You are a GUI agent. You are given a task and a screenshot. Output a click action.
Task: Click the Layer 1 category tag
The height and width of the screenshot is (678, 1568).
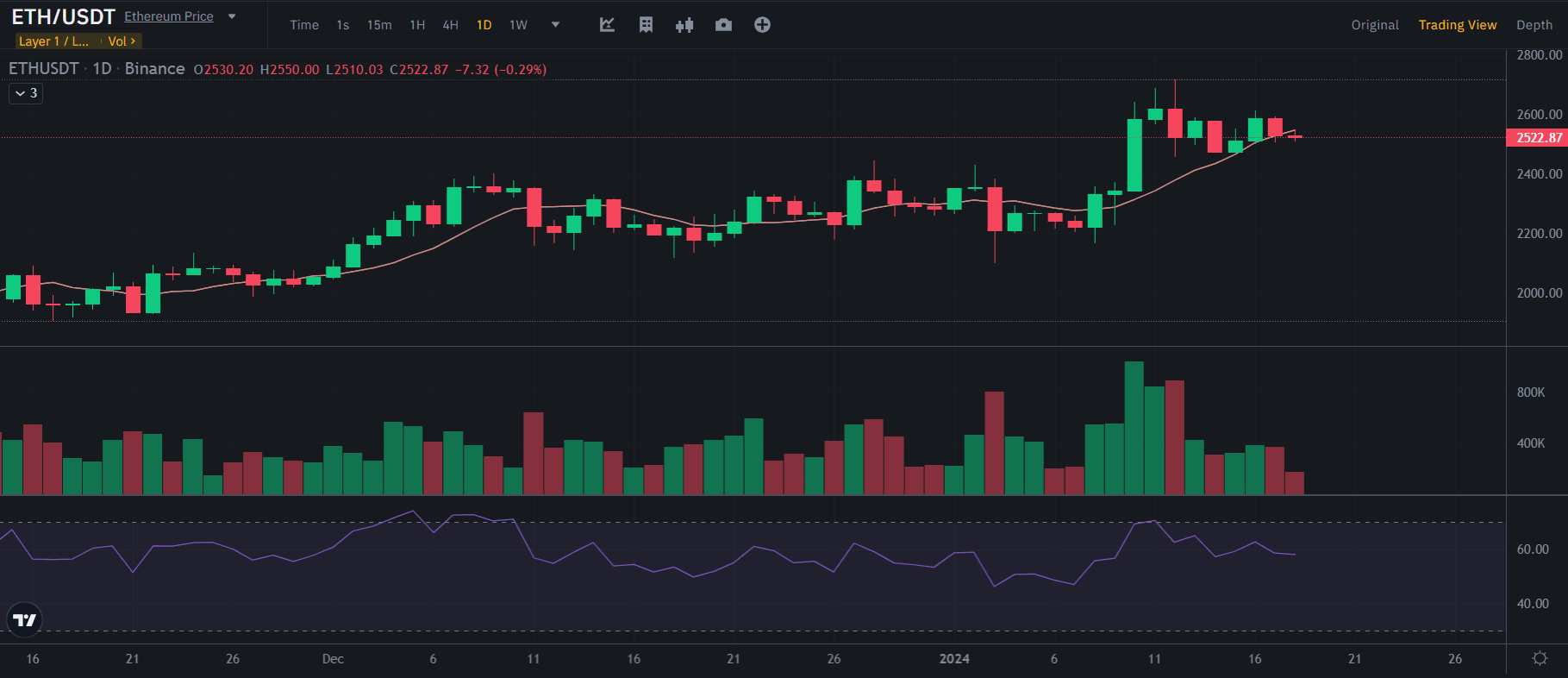[53, 41]
